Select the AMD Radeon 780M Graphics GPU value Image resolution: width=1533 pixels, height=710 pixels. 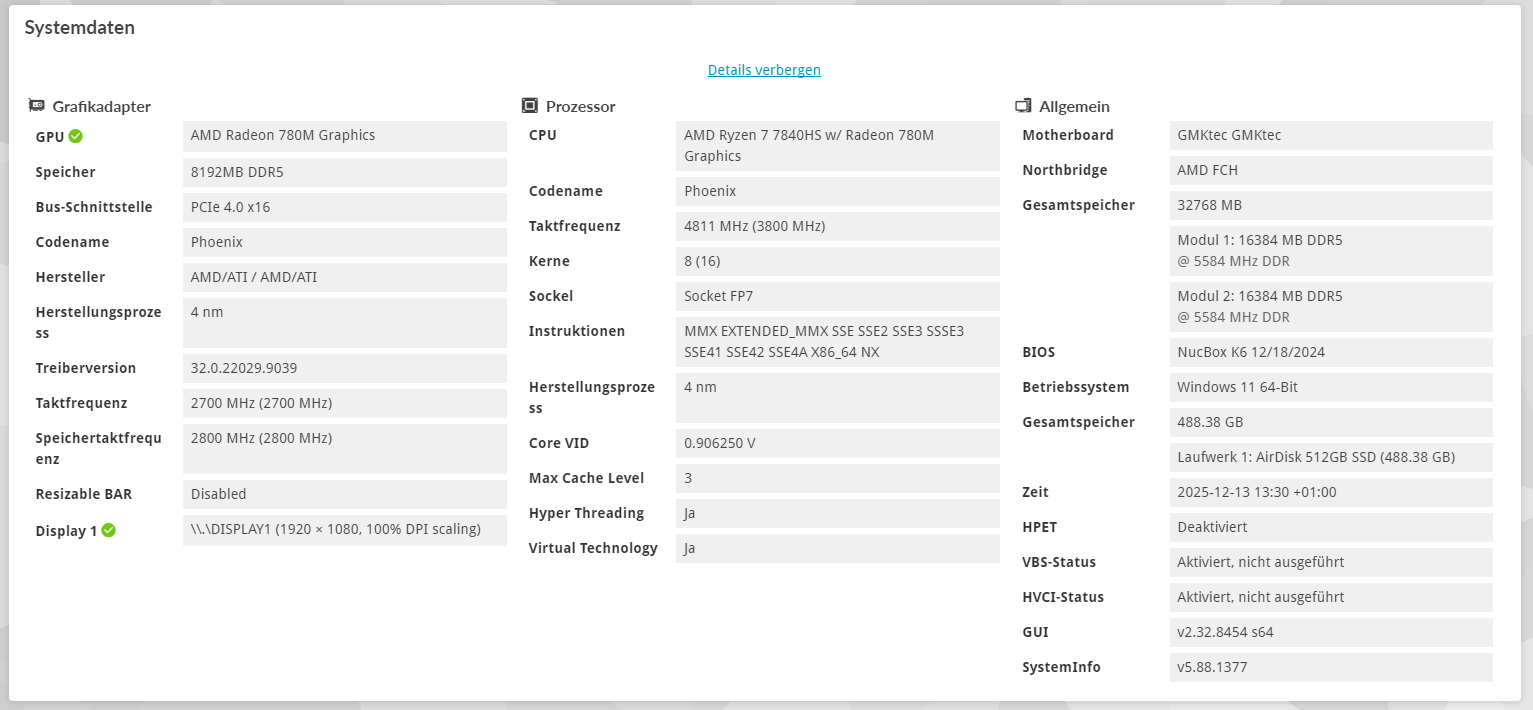[x=345, y=137]
